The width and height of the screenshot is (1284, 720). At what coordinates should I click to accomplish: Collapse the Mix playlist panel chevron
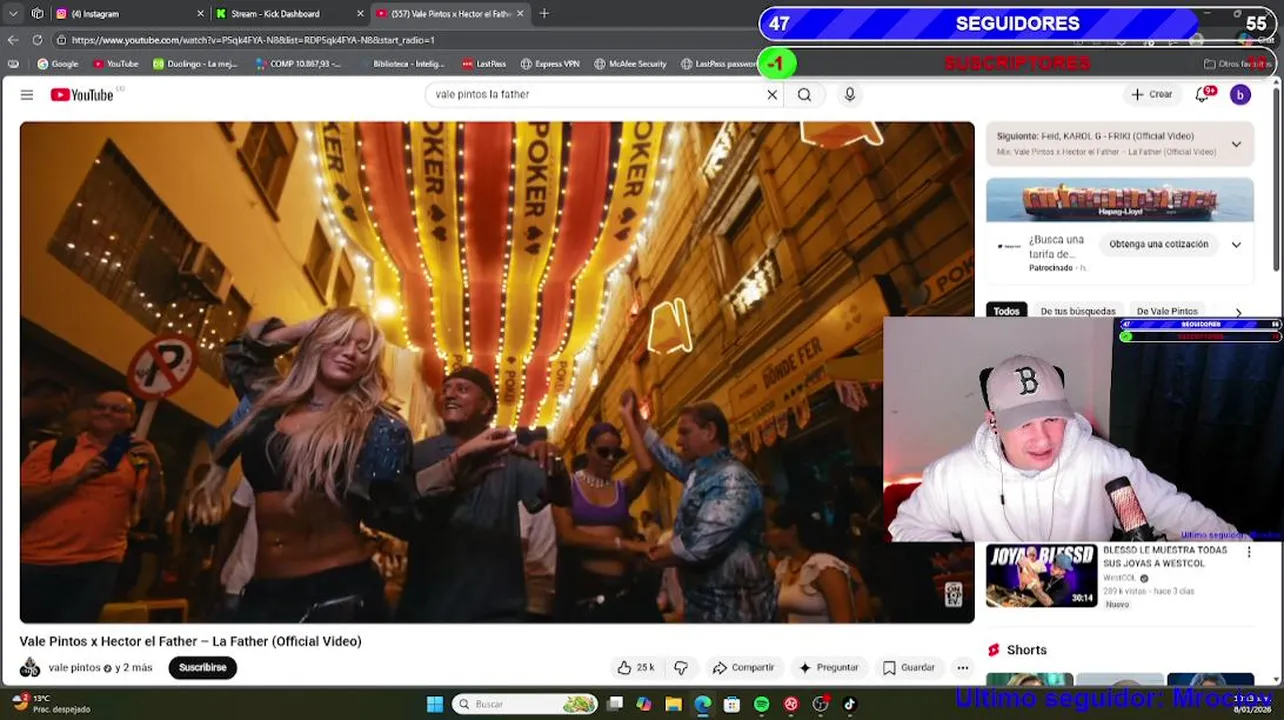1236,144
